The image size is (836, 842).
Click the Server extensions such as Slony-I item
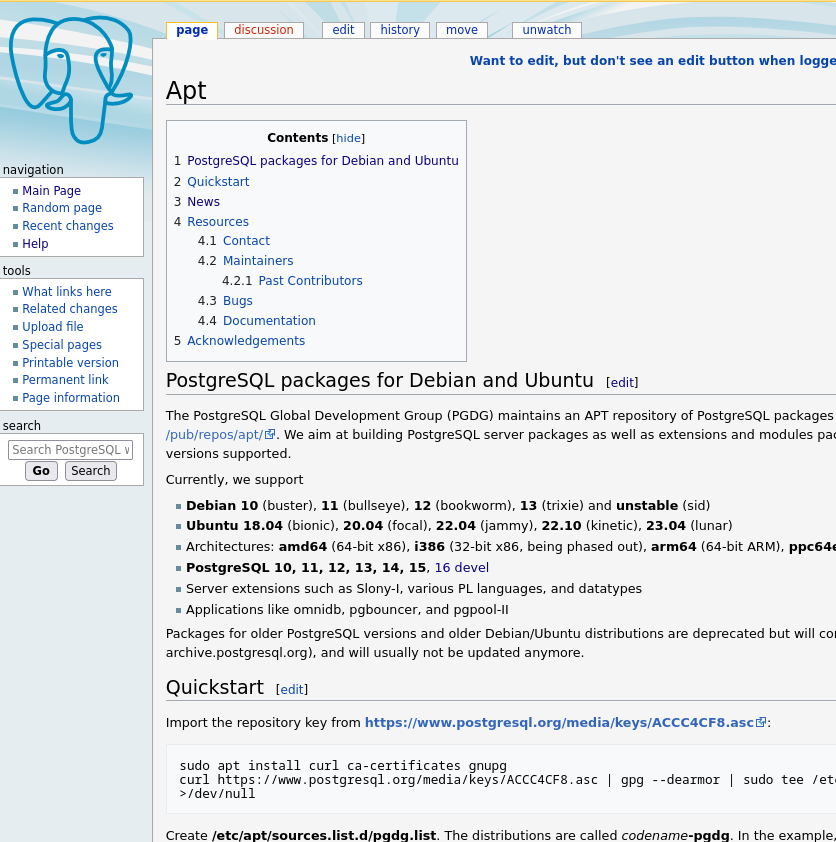point(413,589)
